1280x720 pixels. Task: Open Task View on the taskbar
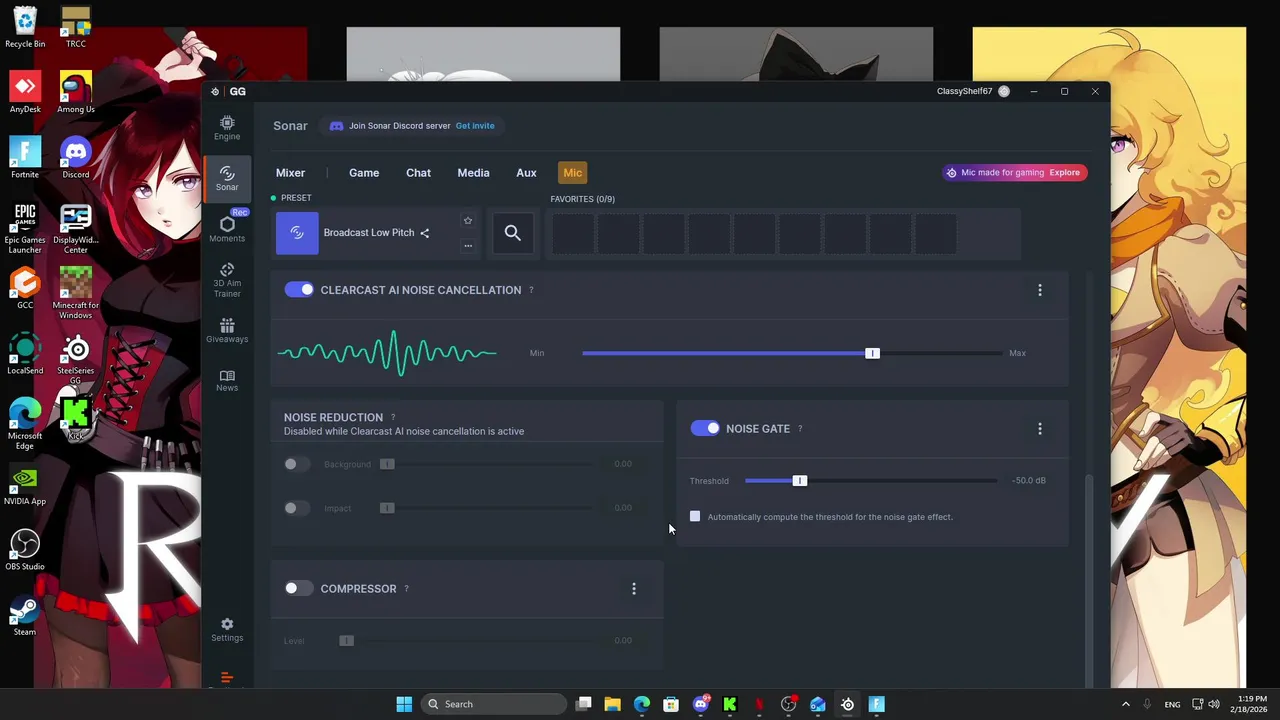[584, 704]
